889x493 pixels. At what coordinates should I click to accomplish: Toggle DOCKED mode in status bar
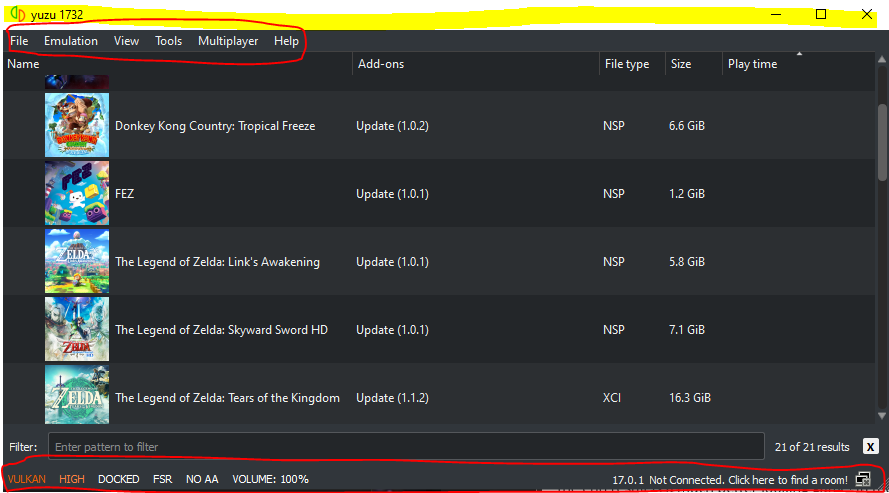click(x=118, y=479)
